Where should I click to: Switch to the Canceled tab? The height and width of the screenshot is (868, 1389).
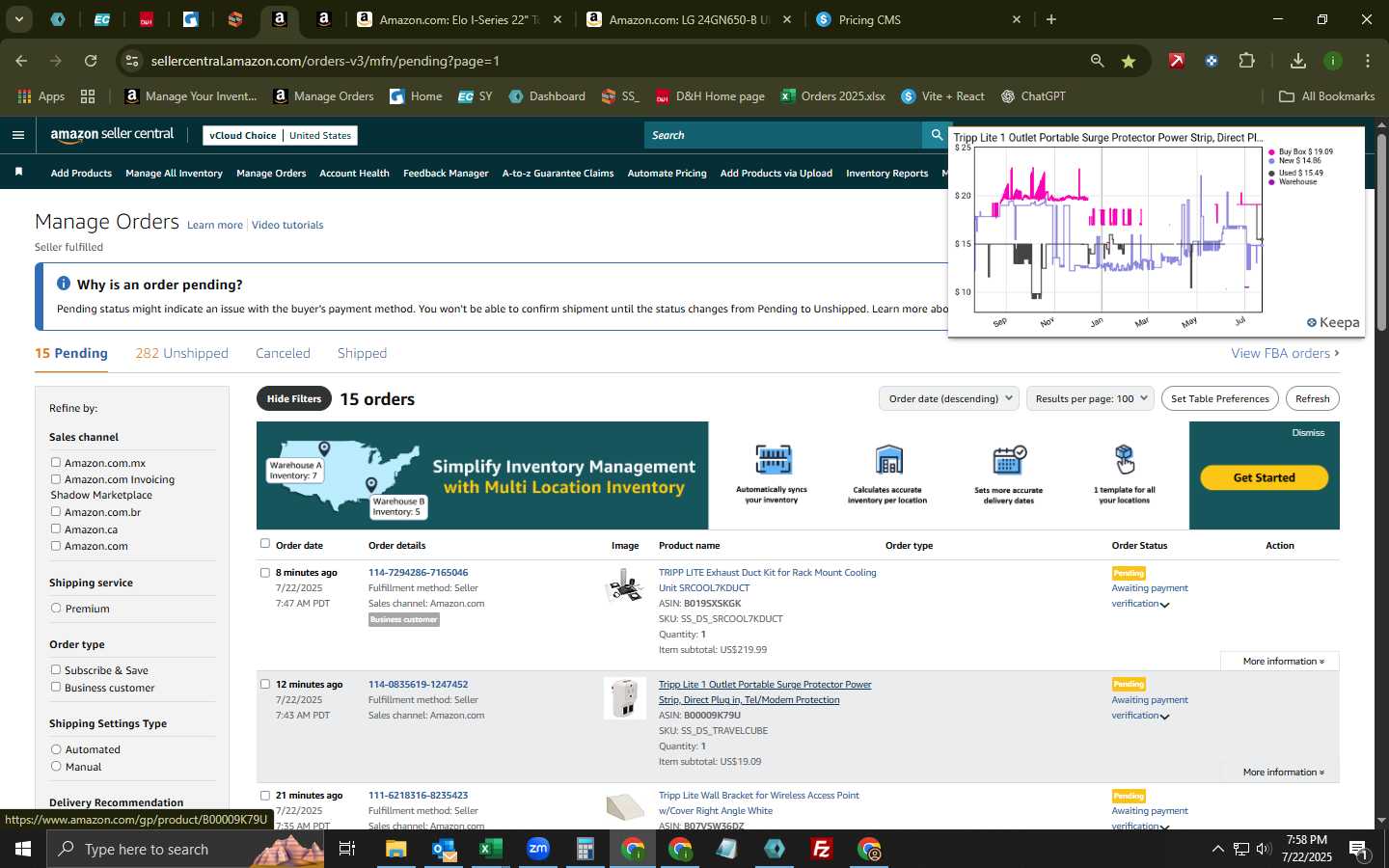283,353
